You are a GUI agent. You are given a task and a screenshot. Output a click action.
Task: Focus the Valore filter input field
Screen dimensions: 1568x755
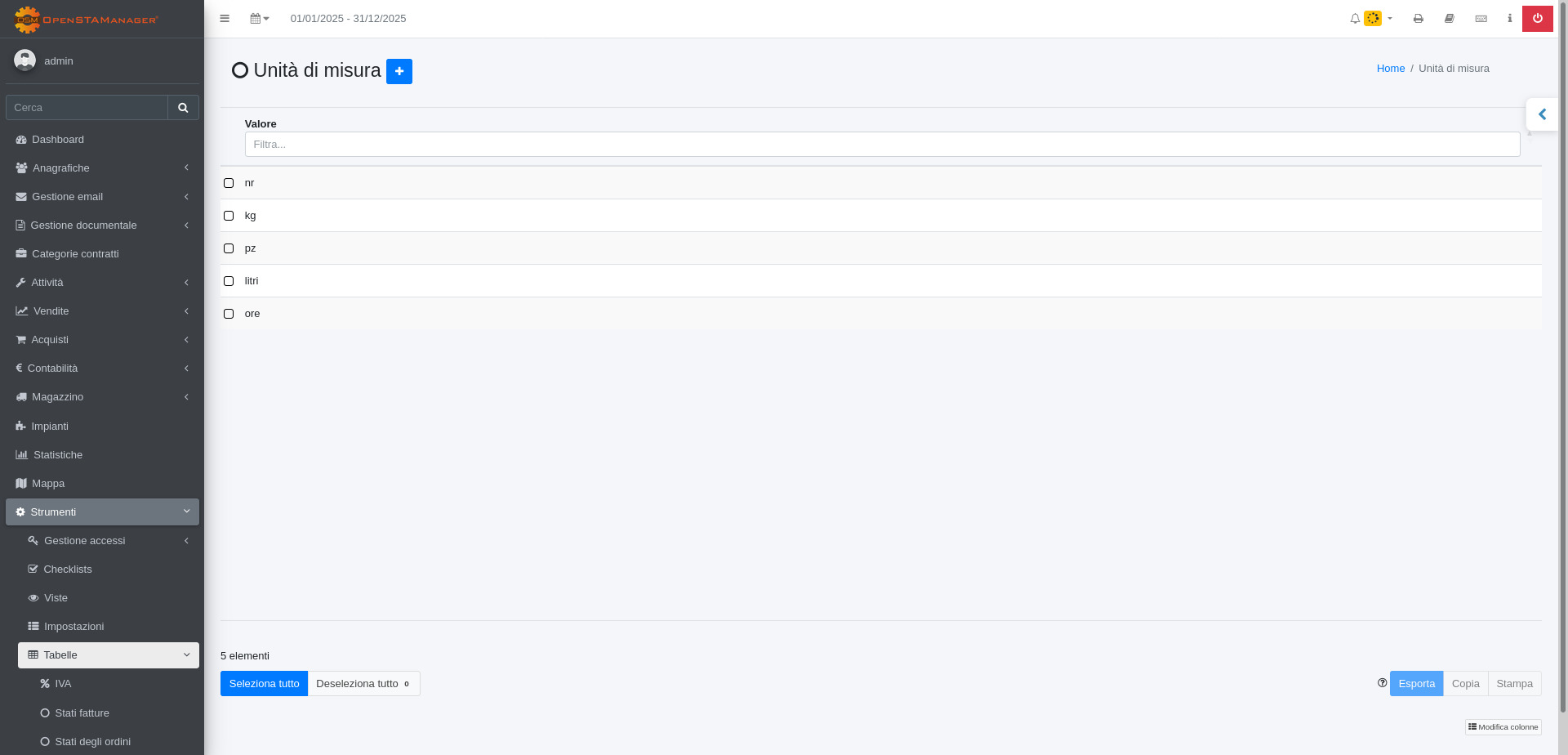click(882, 145)
